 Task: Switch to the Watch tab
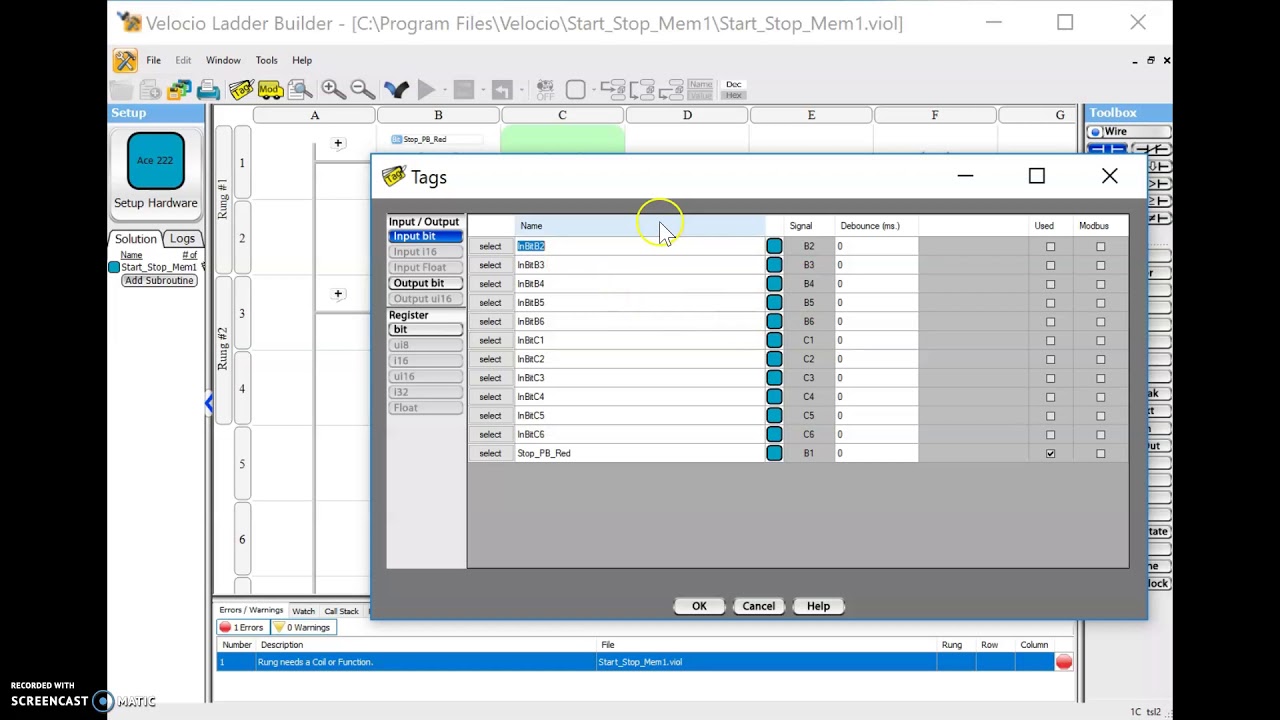[303, 611]
